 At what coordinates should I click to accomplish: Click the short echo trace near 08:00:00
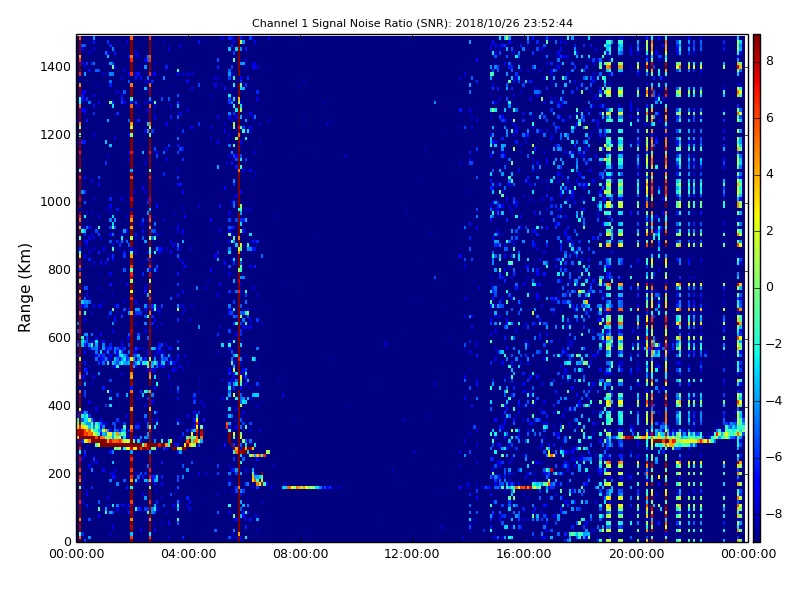coord(307,488)
